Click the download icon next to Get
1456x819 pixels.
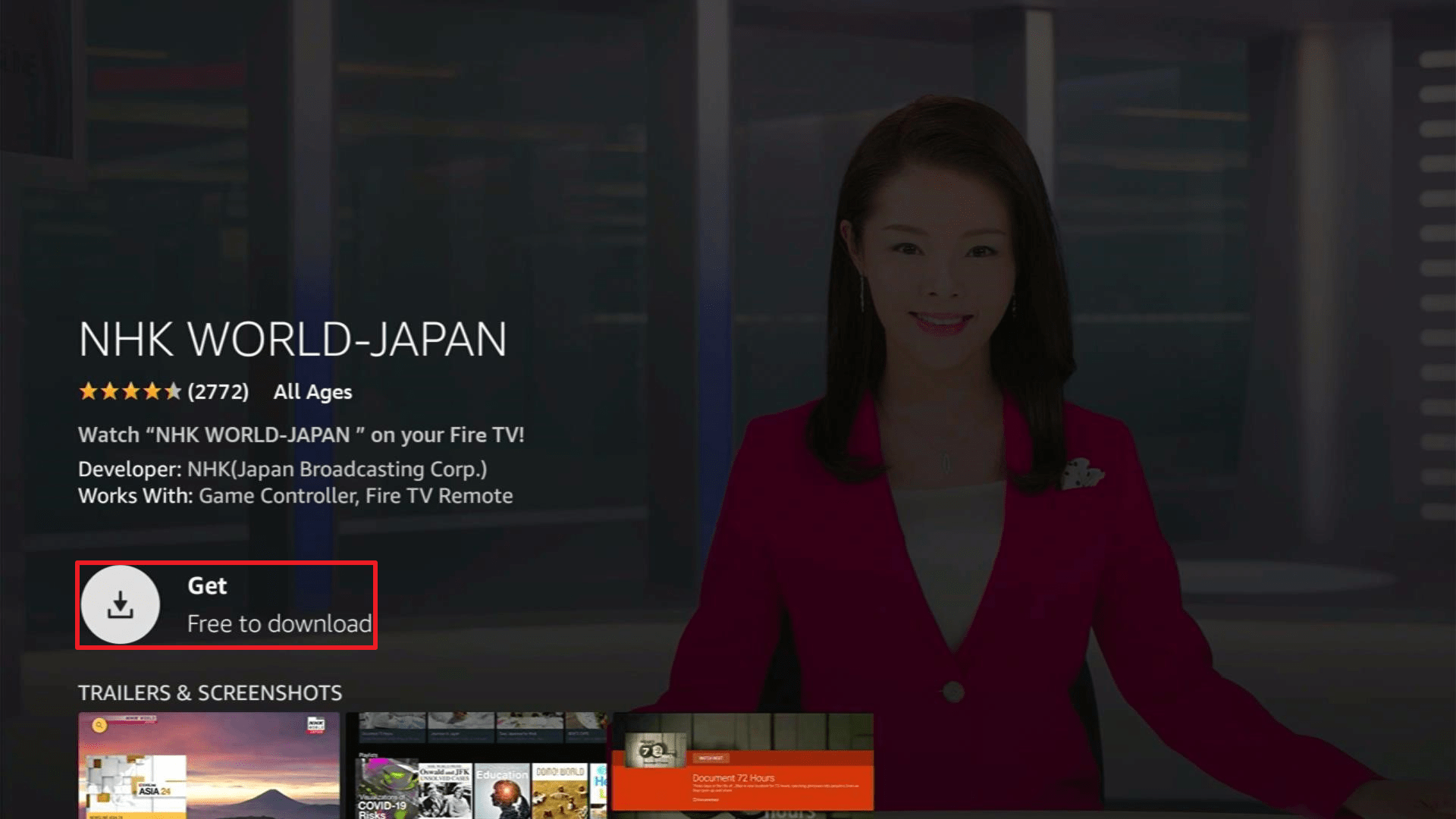pyautogui.click(x=121, y=604)
